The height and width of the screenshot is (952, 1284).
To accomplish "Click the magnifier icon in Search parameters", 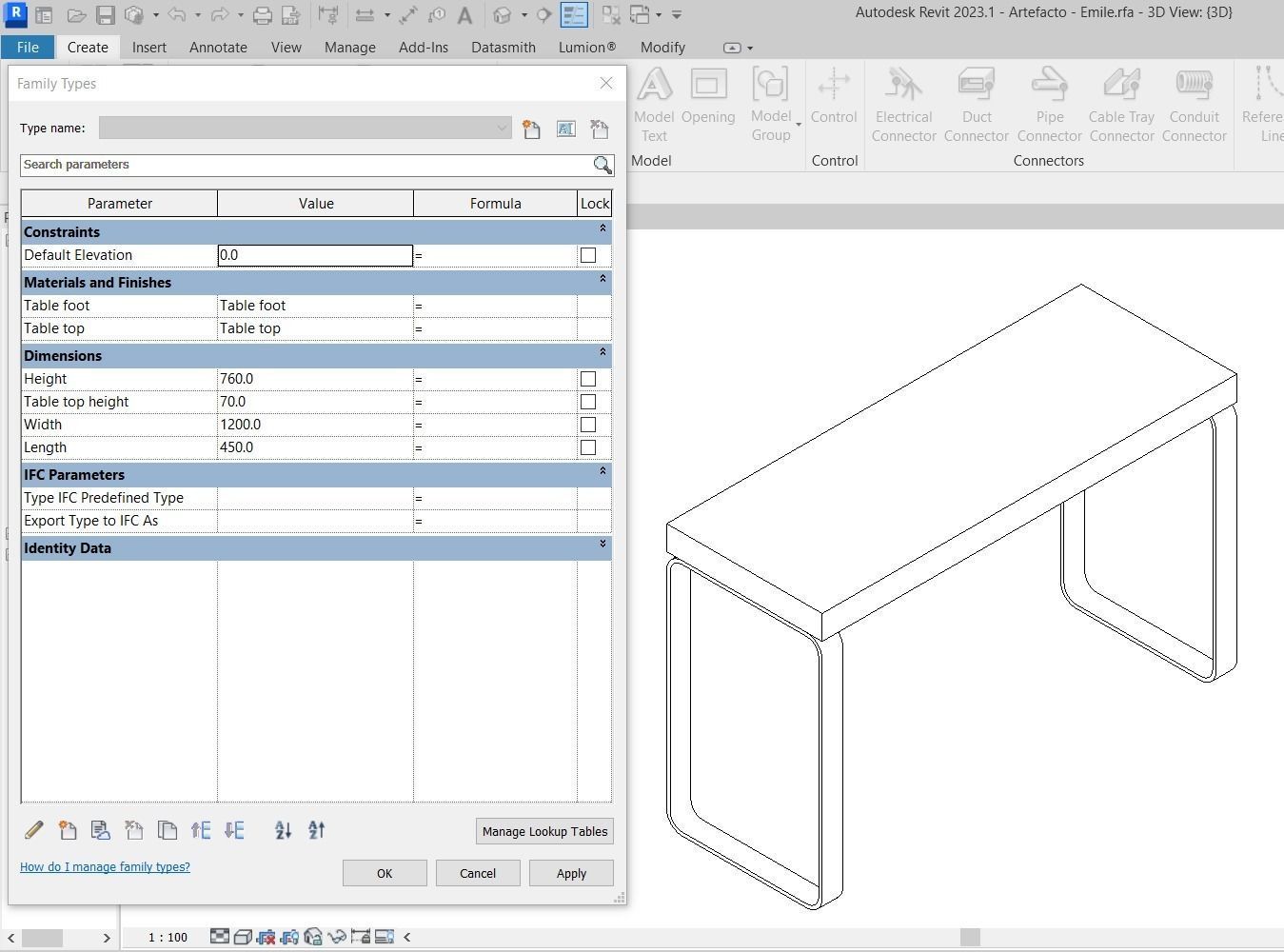I will click(x=602, y=165).
